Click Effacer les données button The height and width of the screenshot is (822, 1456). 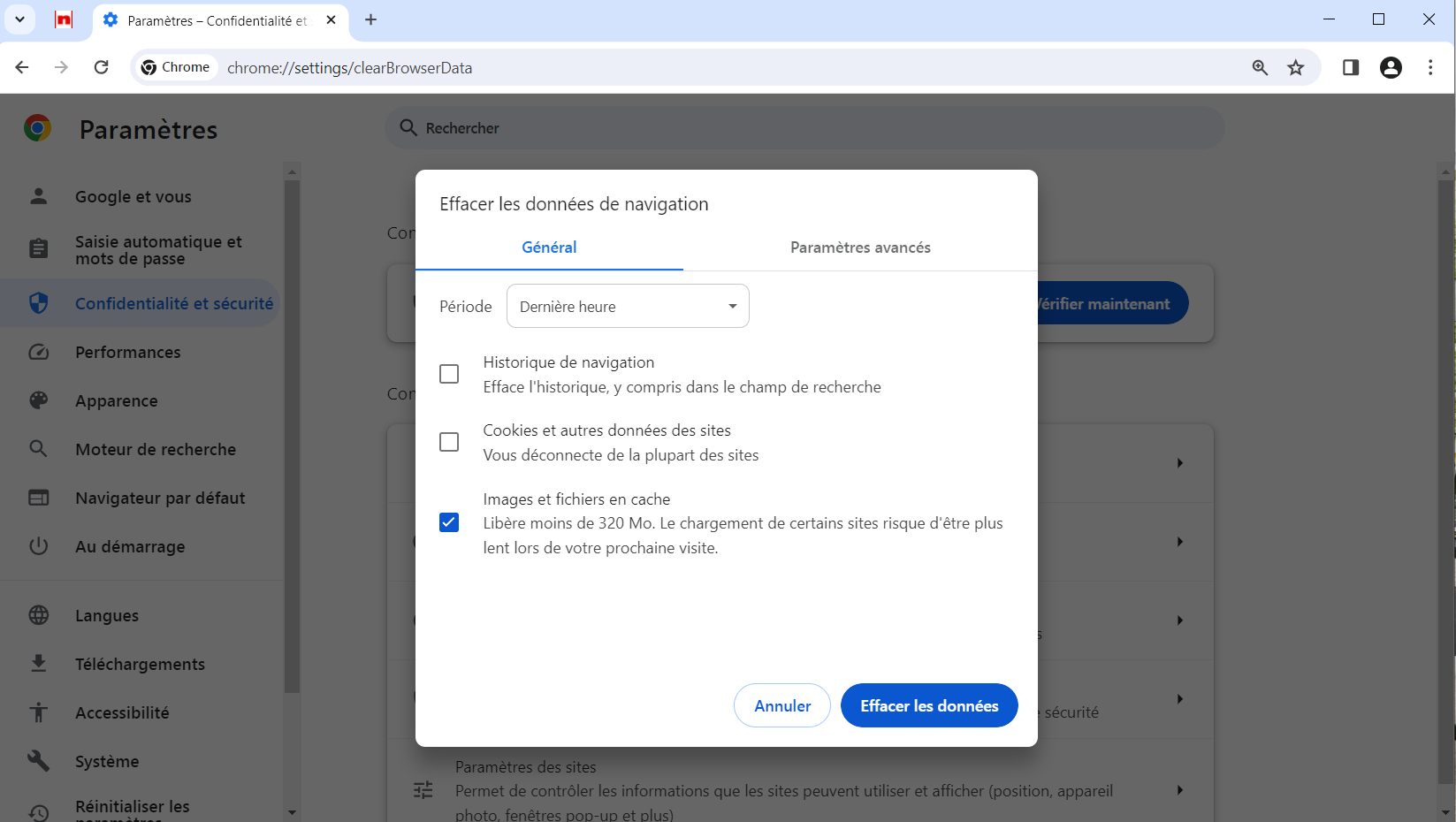click(929, 705)
